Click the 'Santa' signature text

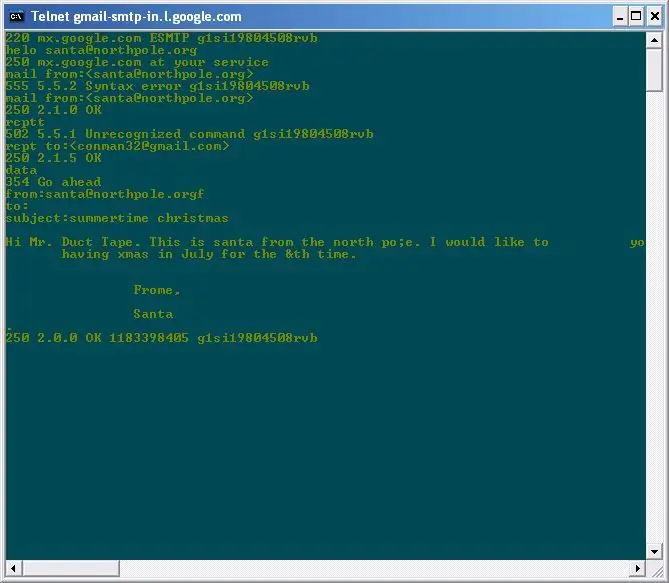pyautogui.click(x=153, y=314)
